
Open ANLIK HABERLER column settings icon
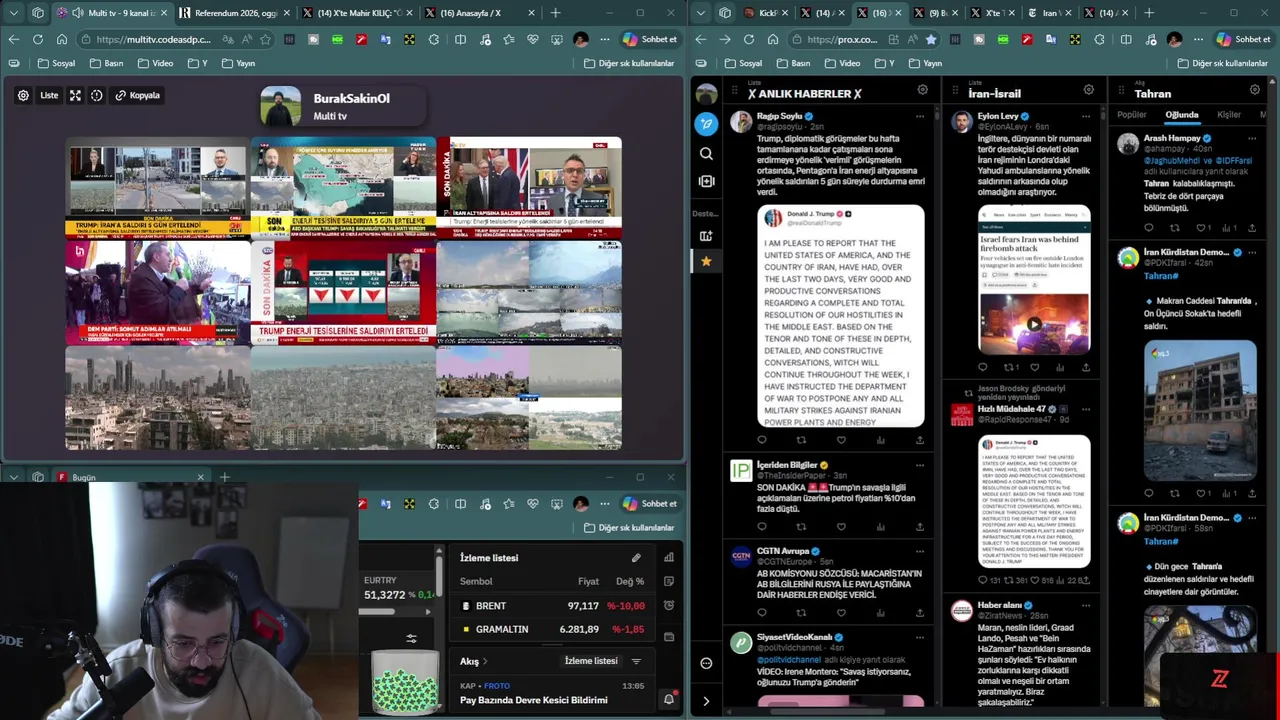[x=922, y=90]
